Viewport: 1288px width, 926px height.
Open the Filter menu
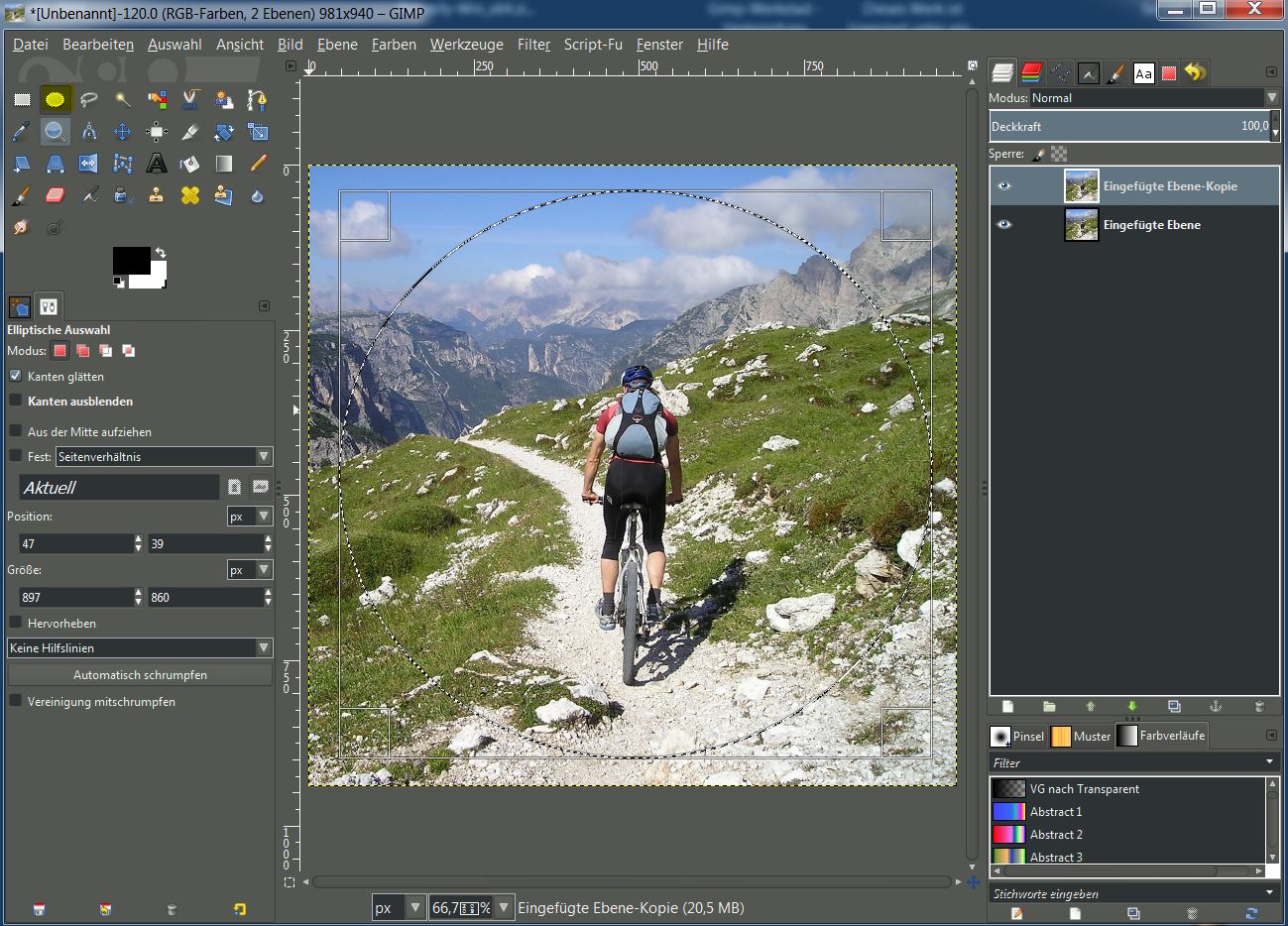pyautogui.click(x=532, y=45)
